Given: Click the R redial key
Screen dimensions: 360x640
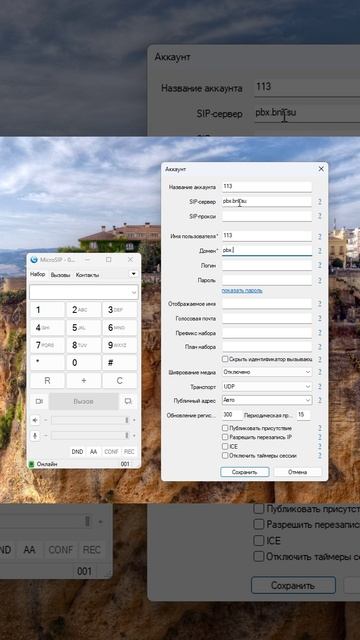Looking at the screenshot, I should (x=47, y=381).
